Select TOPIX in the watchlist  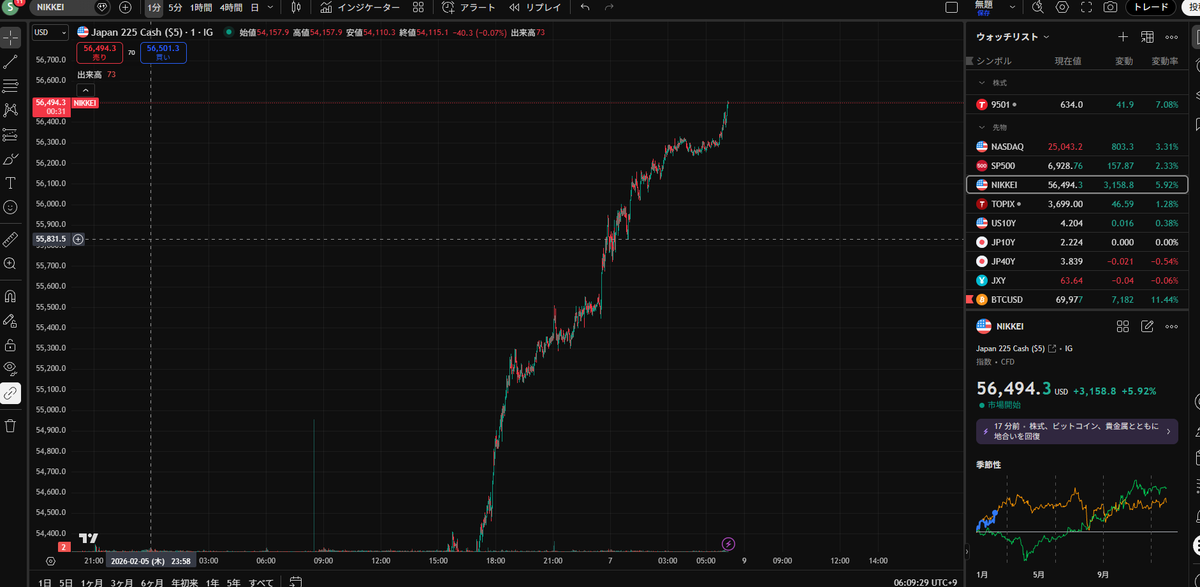pos(1077,203)
